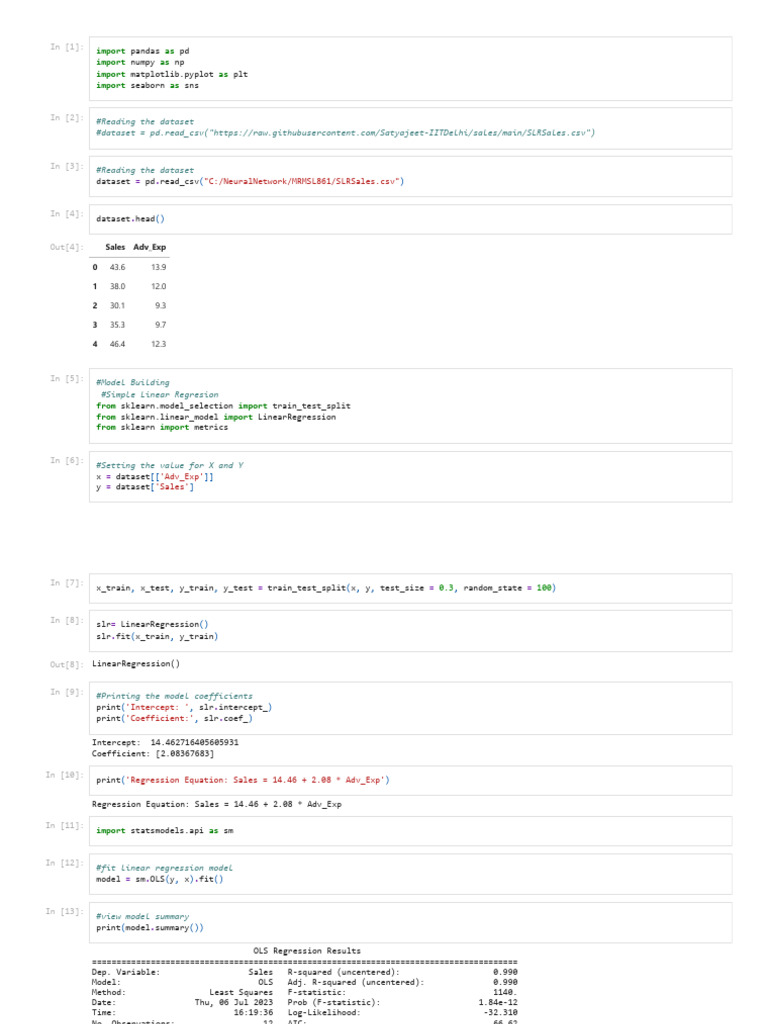
Task: Click the Regression Equation output text
Action: pyautogui.click(x=216, y=804)
